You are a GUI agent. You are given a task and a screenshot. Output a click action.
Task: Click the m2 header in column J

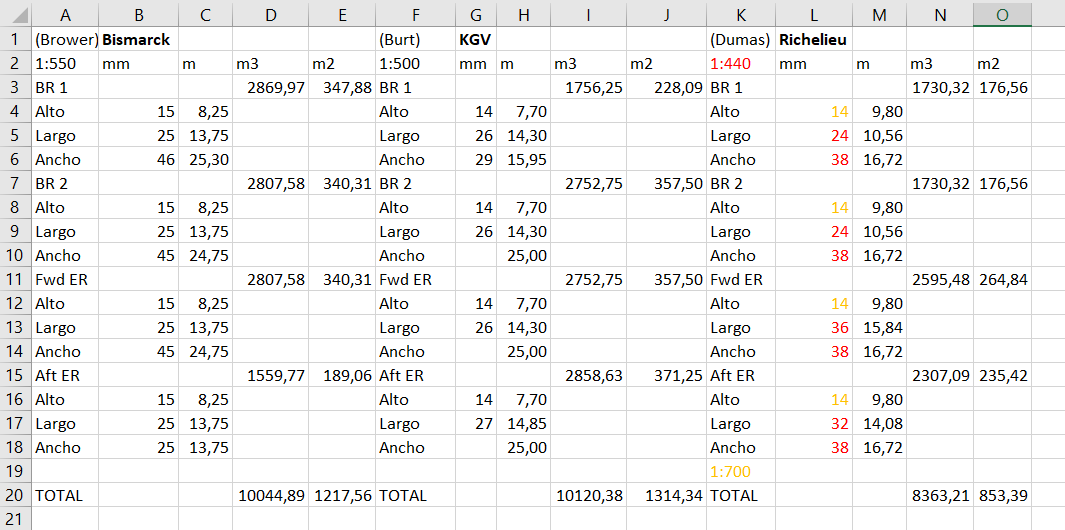pos(666,64)
